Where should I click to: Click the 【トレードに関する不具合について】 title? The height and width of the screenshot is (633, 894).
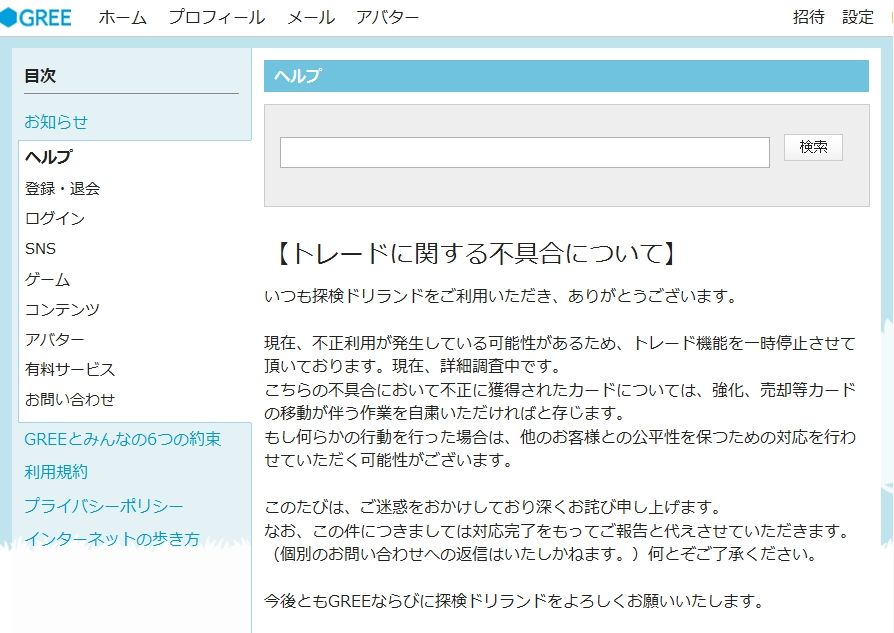tap(474, 253)
